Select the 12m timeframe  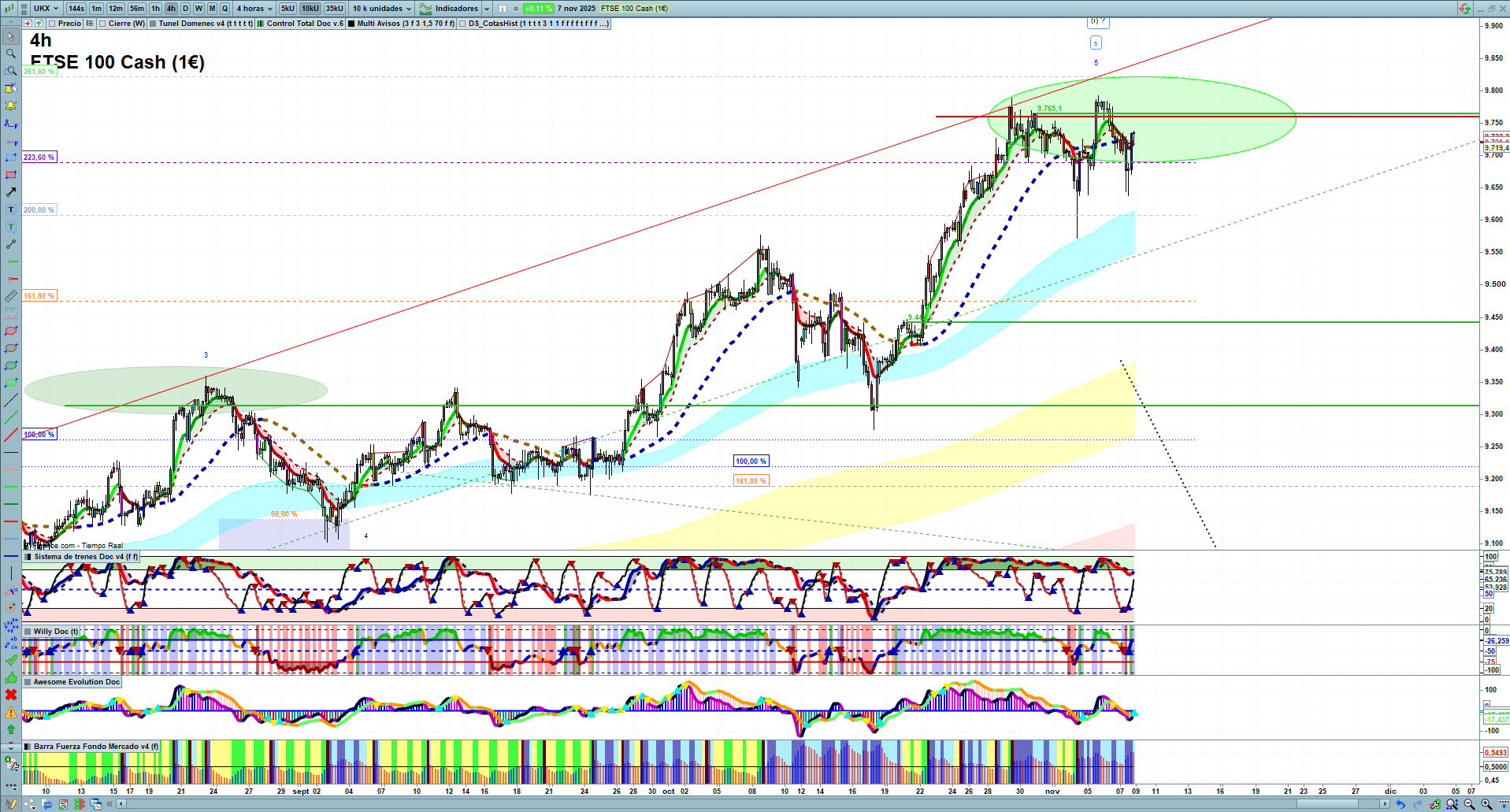(x=116, y=9)
